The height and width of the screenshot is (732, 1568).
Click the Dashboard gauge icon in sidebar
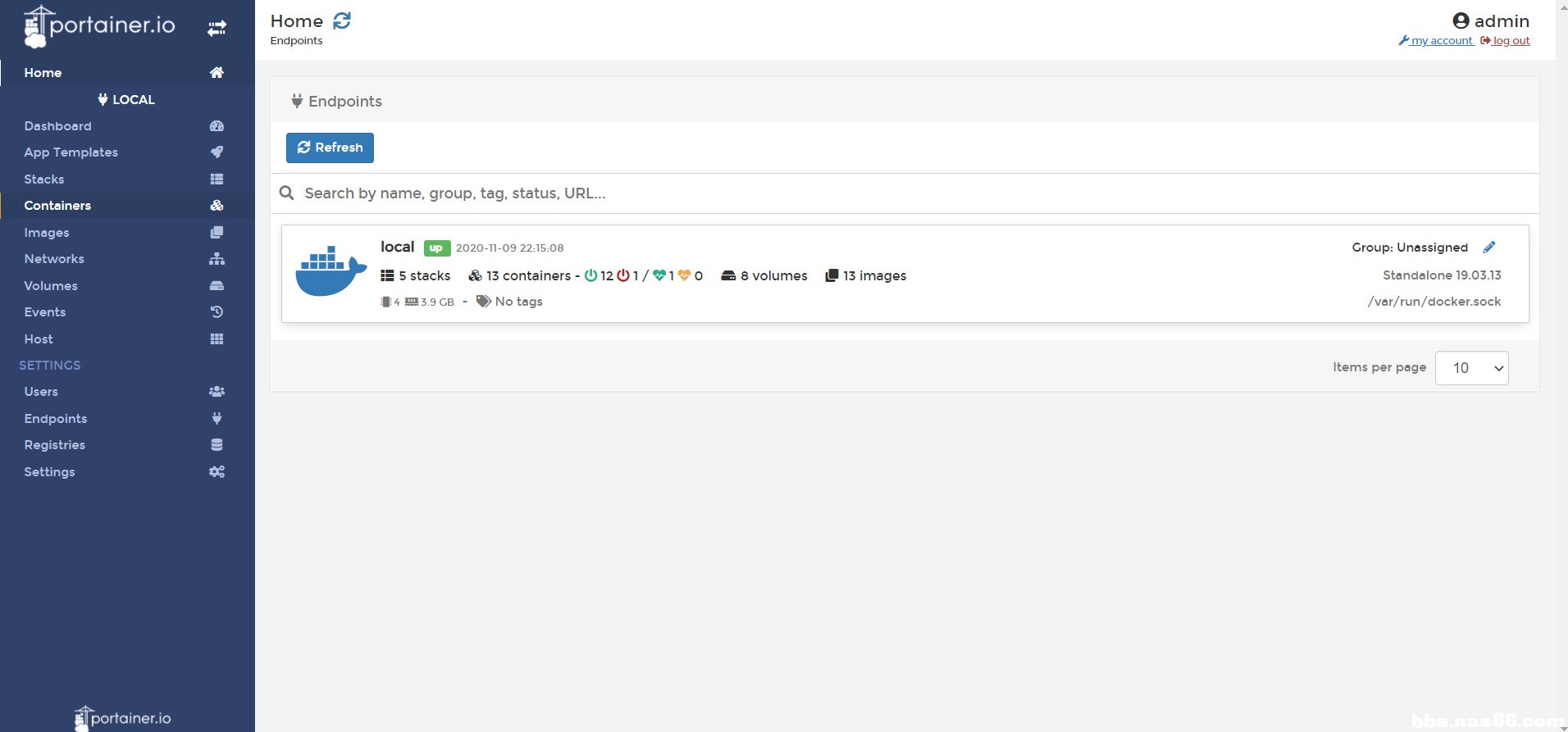point(217,126)
